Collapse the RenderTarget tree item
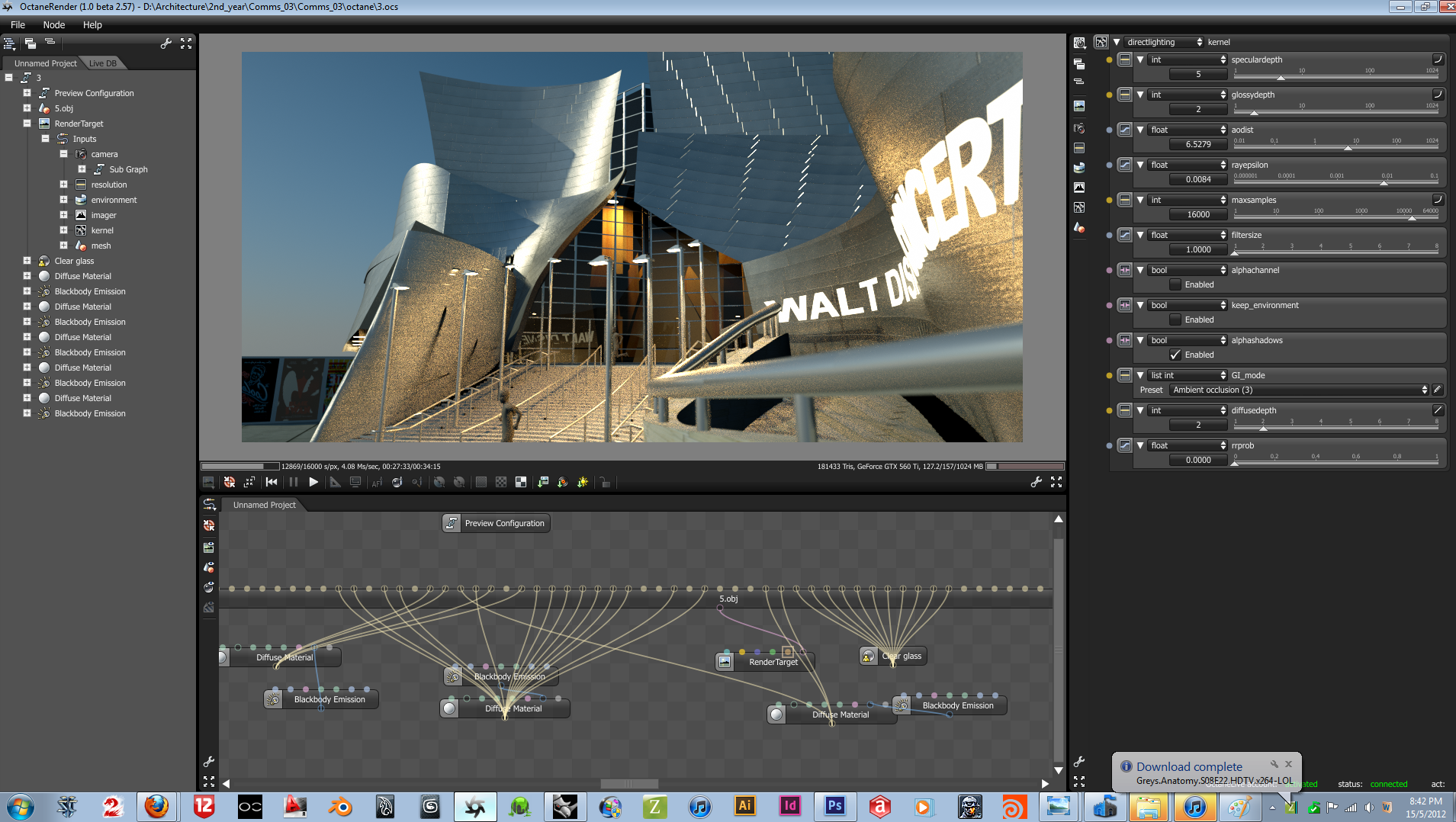 point(27,124)
